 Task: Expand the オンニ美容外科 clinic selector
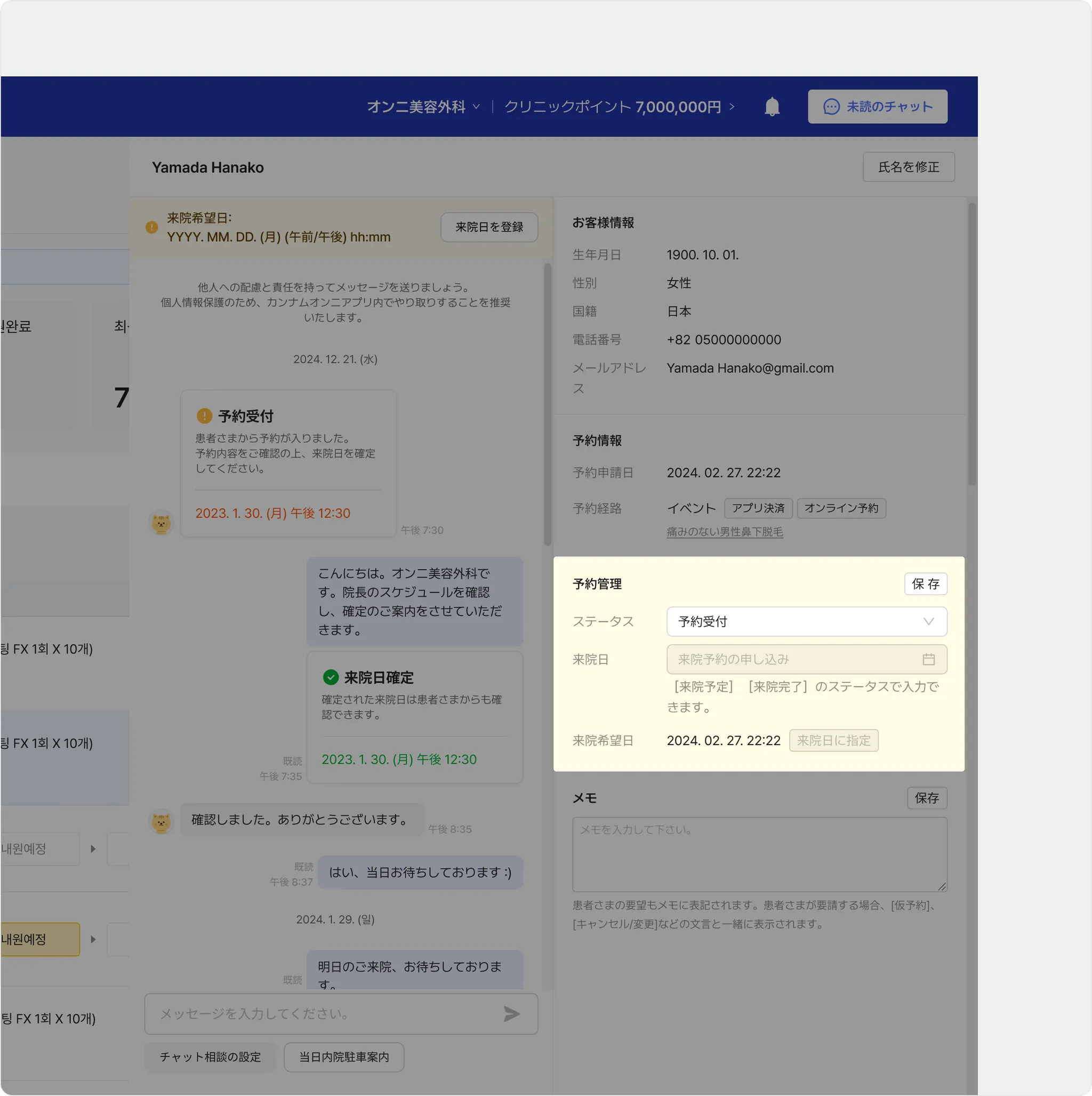coord(423,107)
